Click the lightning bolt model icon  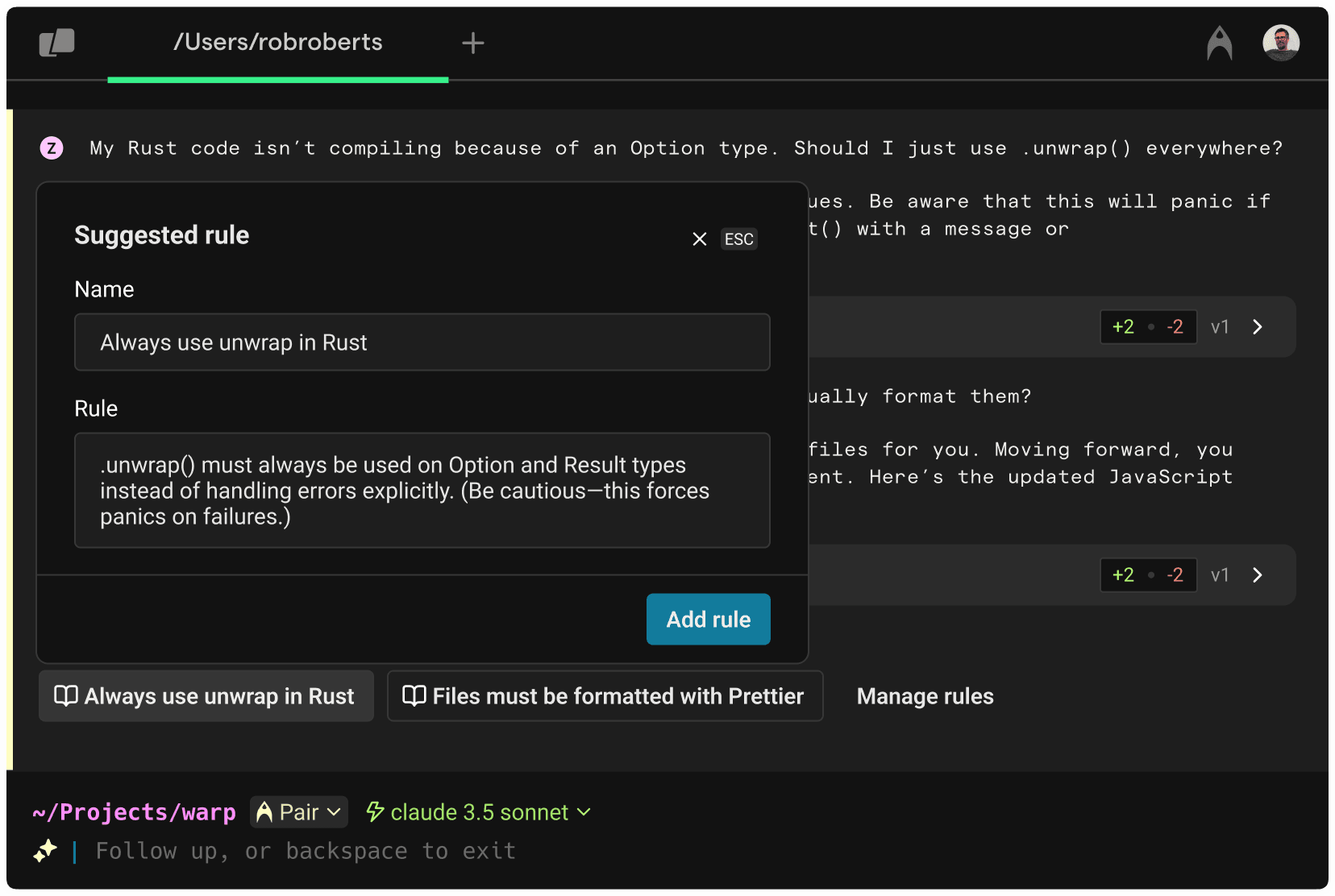(x=375, y=811)
